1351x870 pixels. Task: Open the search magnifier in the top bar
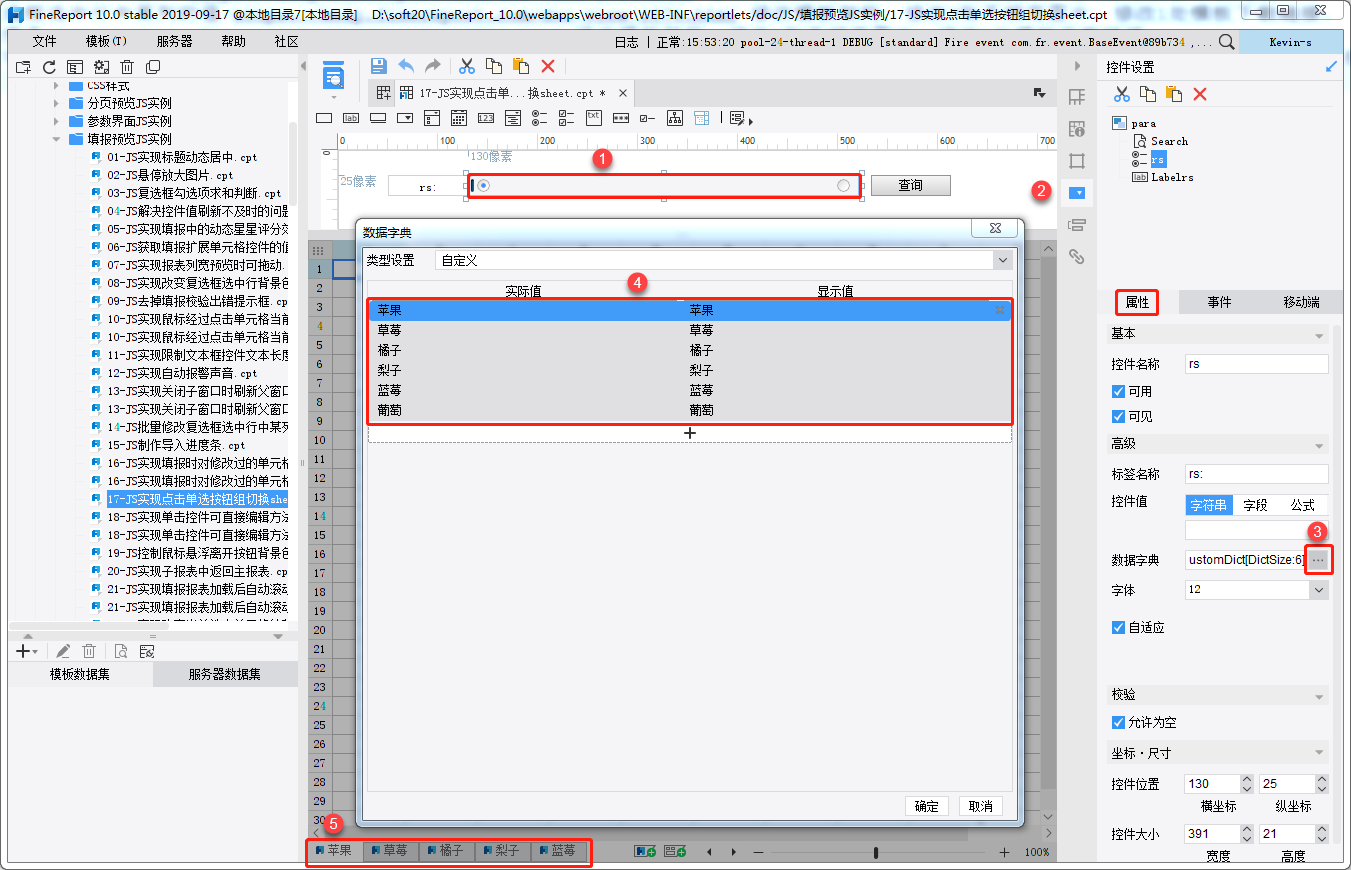(1226, 42)
